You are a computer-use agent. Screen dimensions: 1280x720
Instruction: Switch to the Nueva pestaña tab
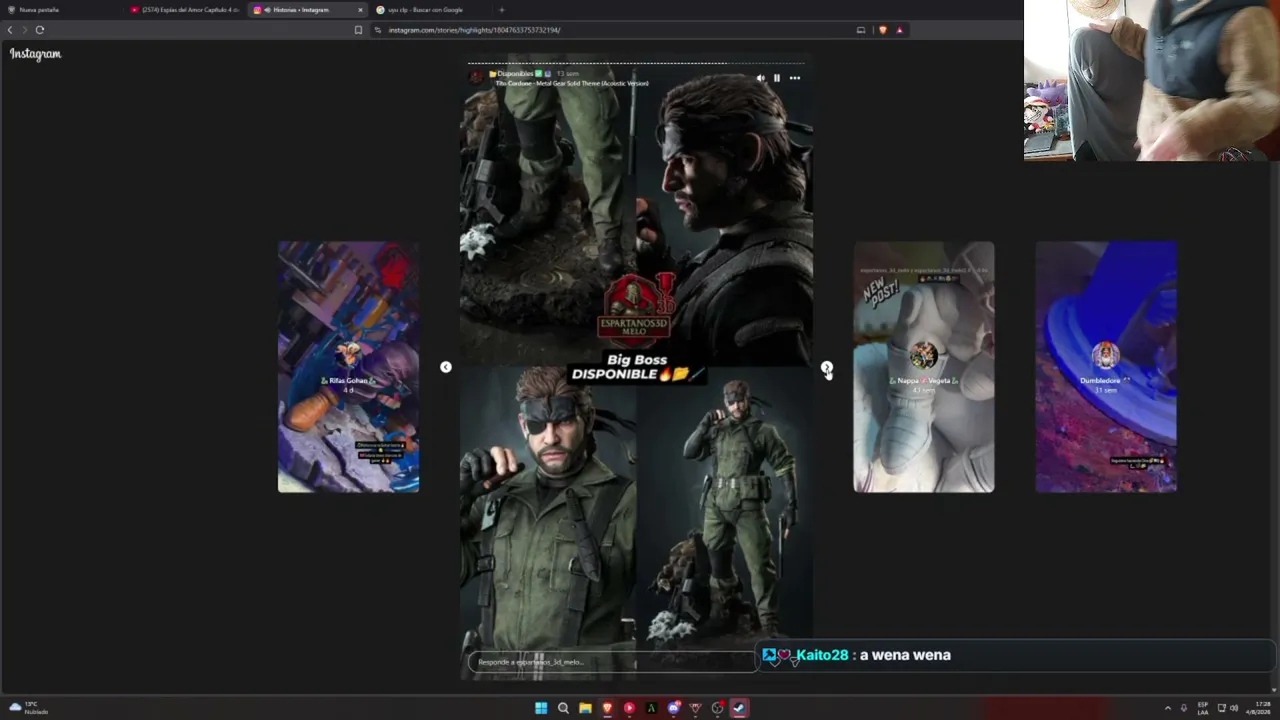pos(62,10)
